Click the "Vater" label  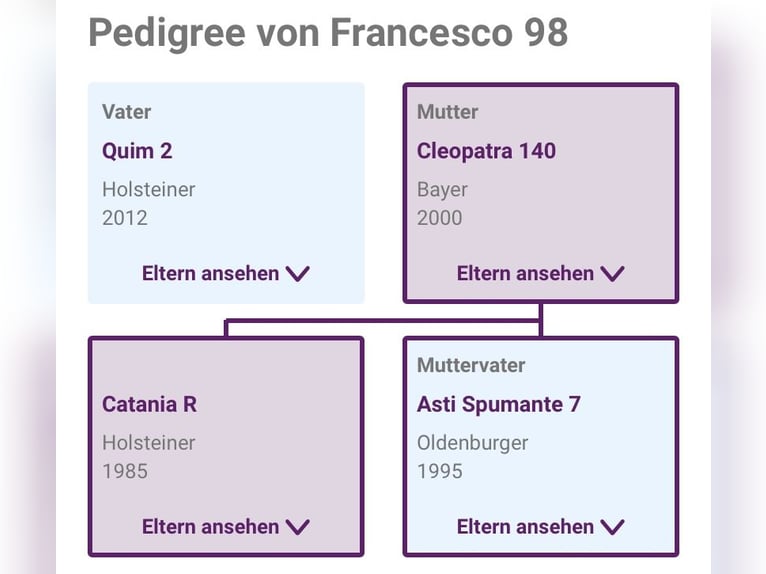[x=126, y=112]
